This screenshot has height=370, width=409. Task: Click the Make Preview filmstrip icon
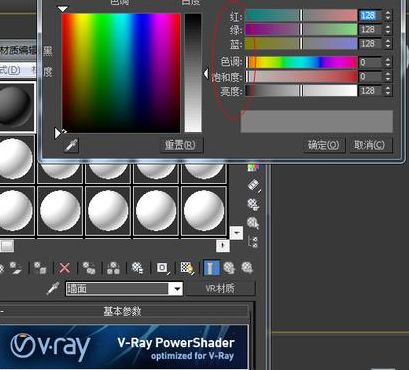pyautogui.click(x=254, y=185)
